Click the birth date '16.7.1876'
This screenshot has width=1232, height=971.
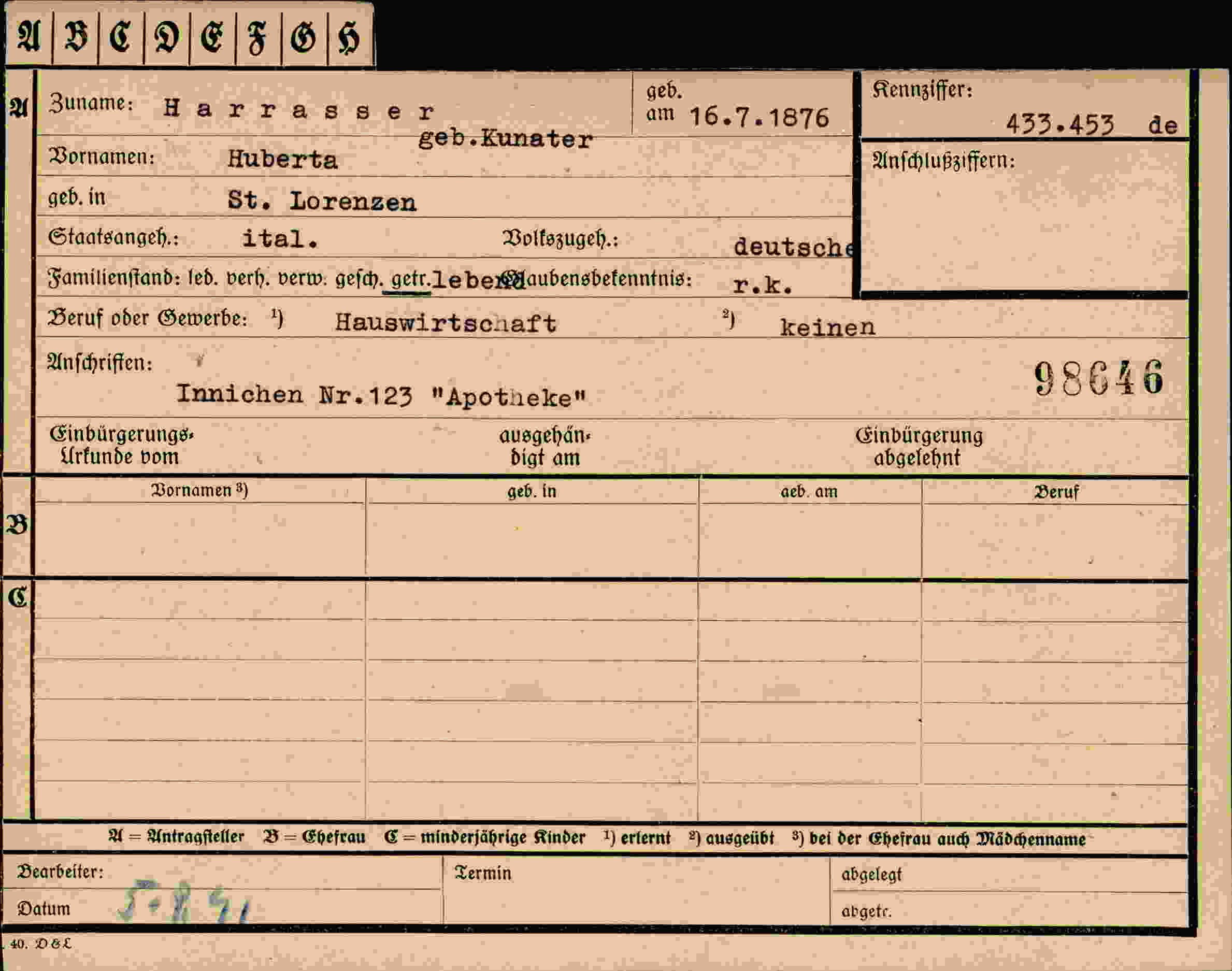759,118
